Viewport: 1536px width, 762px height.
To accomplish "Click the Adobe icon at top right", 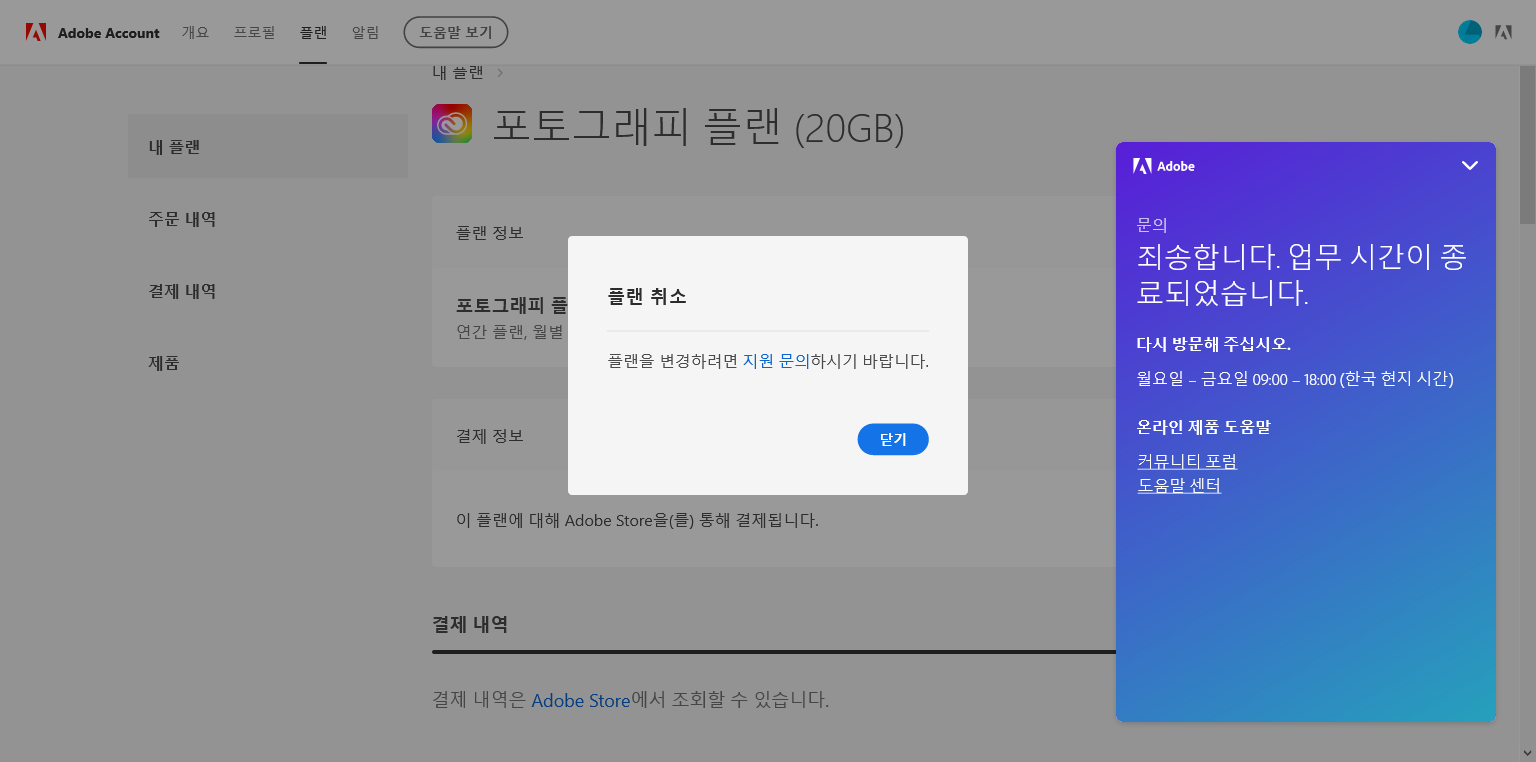I will click(x=1503, y=32).
